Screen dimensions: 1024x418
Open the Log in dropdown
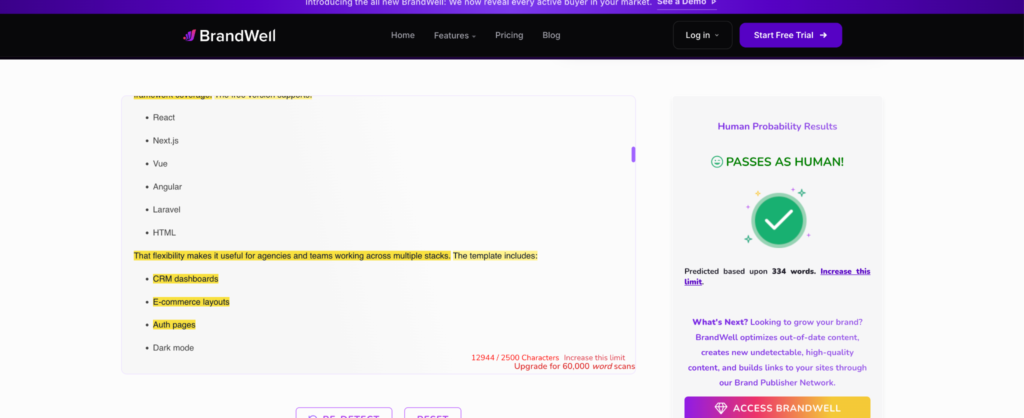pyautogui.click(x=703, y=35)
